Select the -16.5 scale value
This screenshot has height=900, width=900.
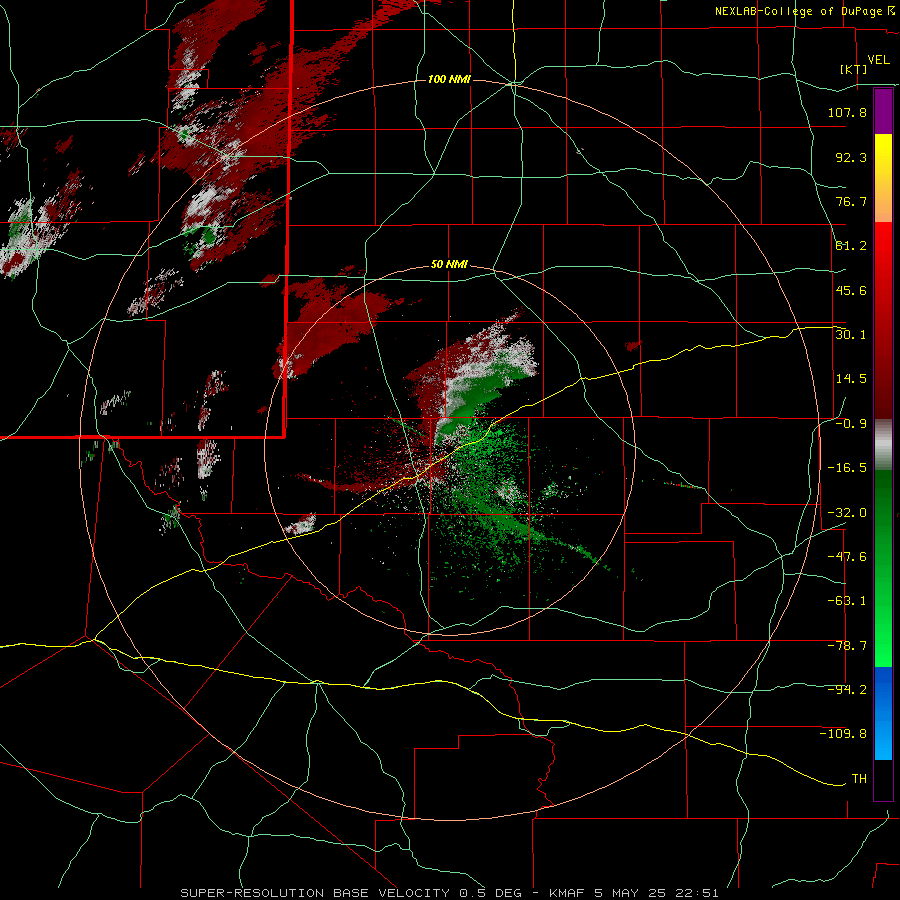[847, 468]
